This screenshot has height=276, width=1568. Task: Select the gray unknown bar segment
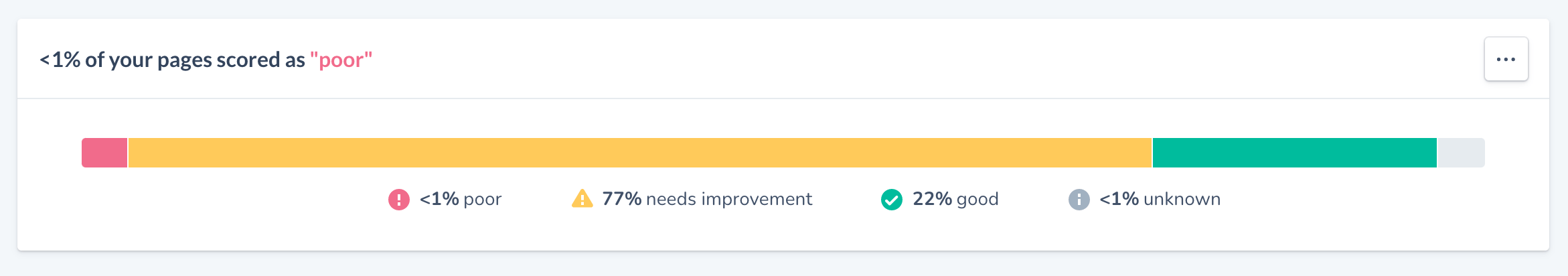pos(1461,153)
